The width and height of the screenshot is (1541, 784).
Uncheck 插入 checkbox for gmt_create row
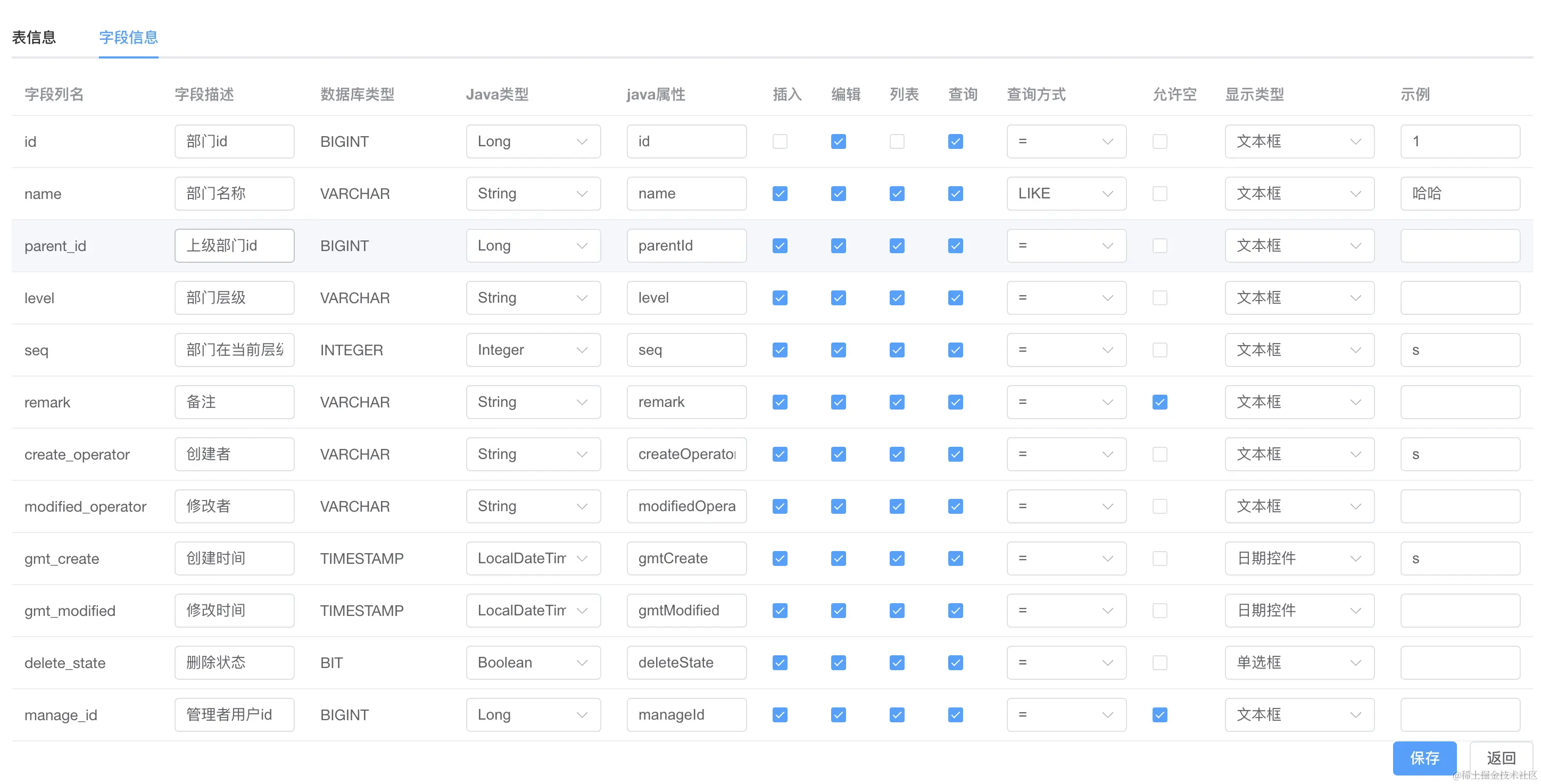(780, 558)
